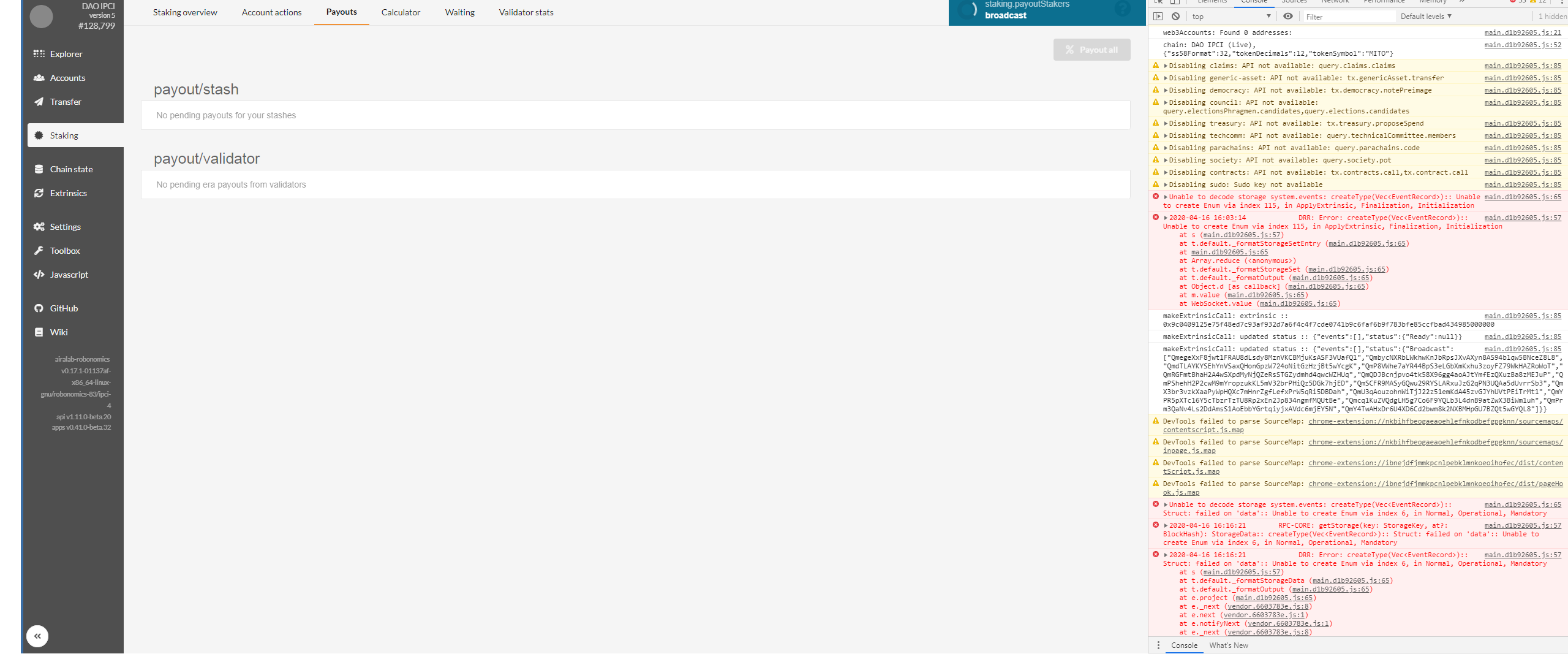Open the Default levels dropdown
The height and width of the screenshot is (662, 1568).
1426,17
